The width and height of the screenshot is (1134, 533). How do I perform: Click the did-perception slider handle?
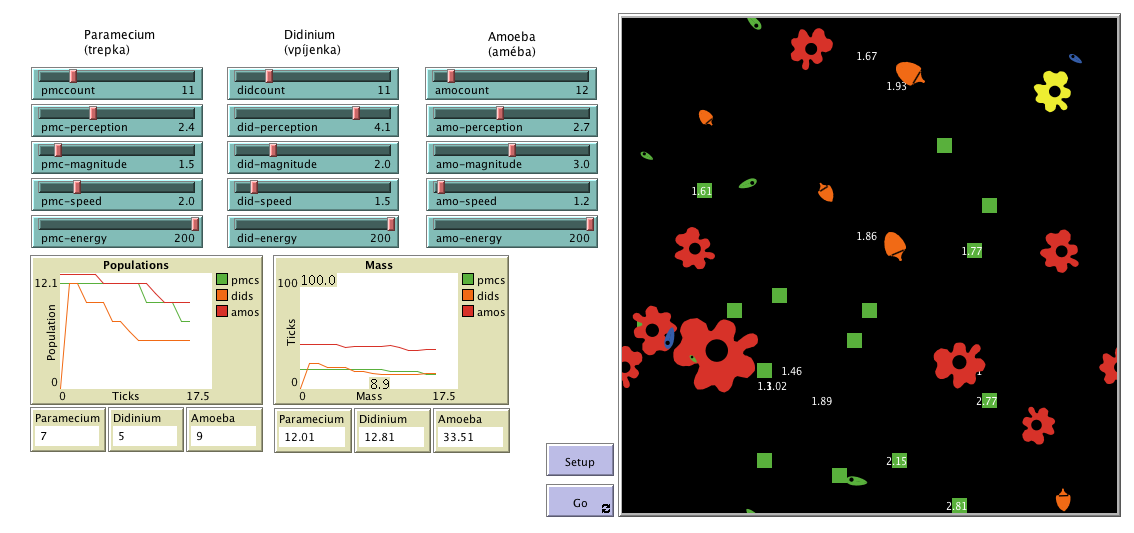click(x=356, y=113)
